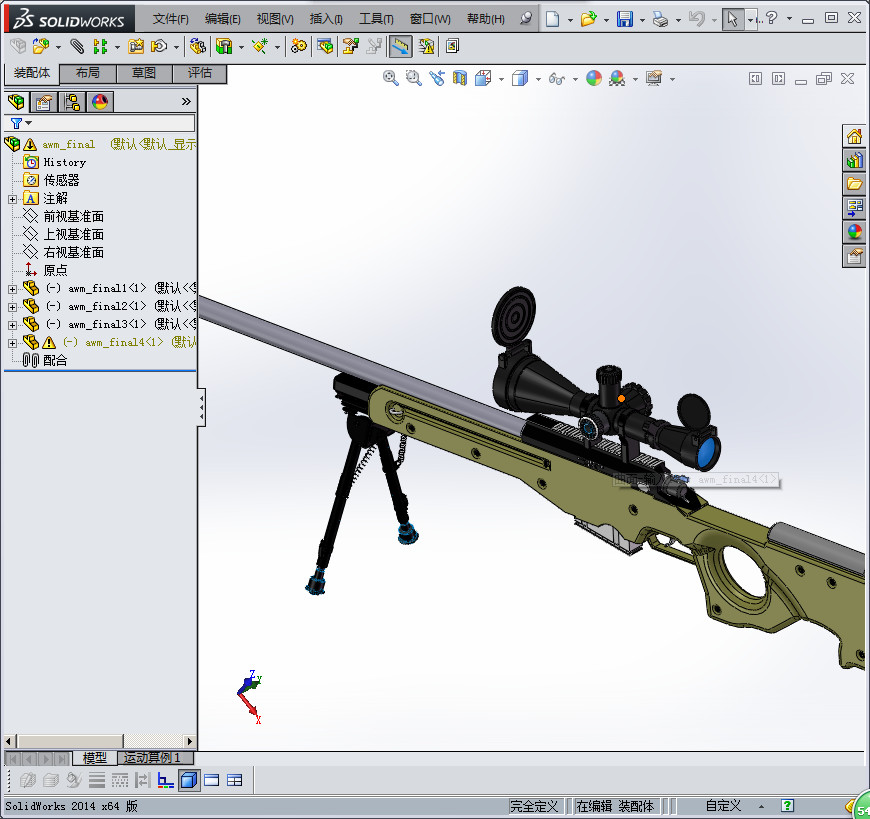Select the Zoom to Fit icon
The image size is (870, 819).
390,78
